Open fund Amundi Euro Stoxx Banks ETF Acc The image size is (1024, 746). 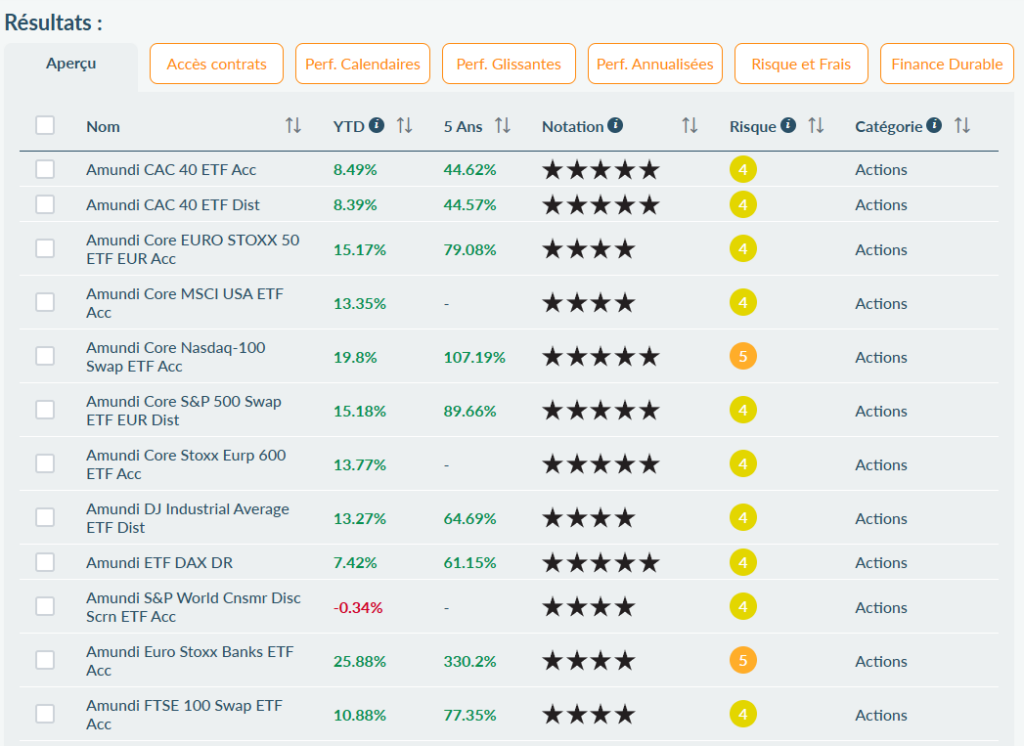[x=190, y=660]
